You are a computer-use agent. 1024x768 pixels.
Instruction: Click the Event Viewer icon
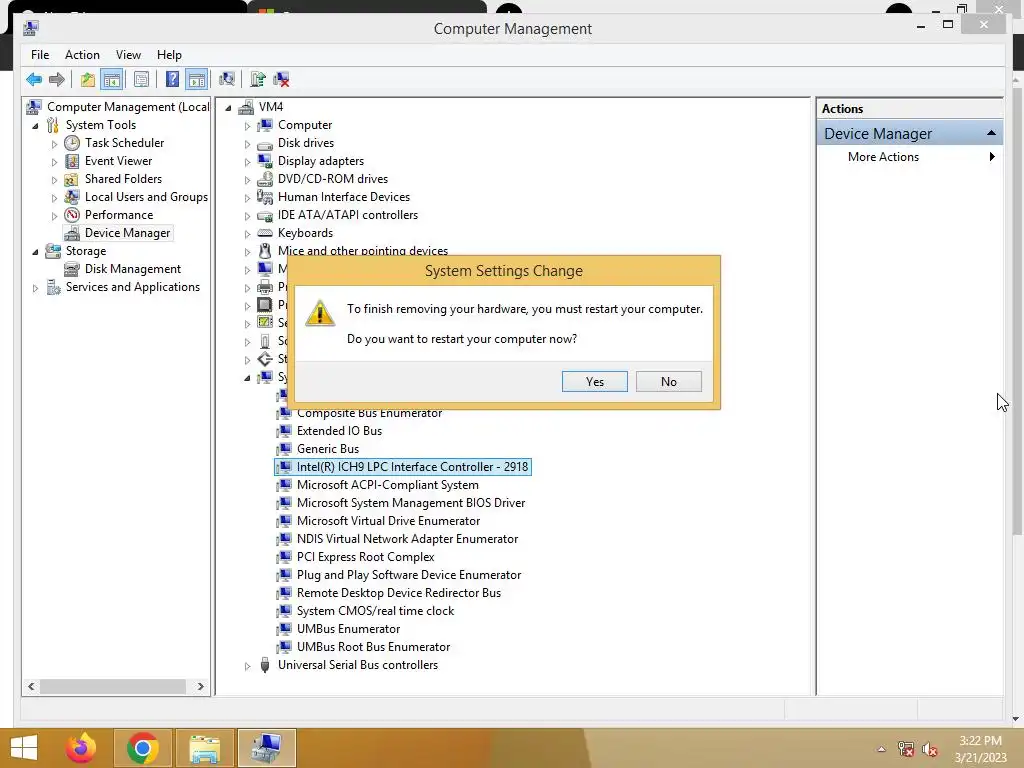tap(72, 161)
